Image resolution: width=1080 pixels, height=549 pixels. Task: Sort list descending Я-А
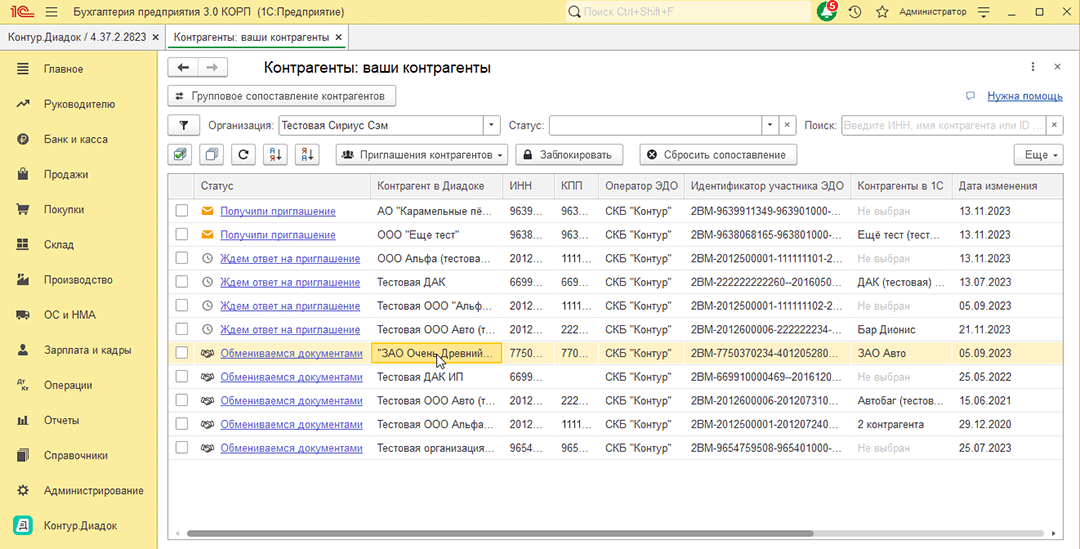[x=307, y=155]
